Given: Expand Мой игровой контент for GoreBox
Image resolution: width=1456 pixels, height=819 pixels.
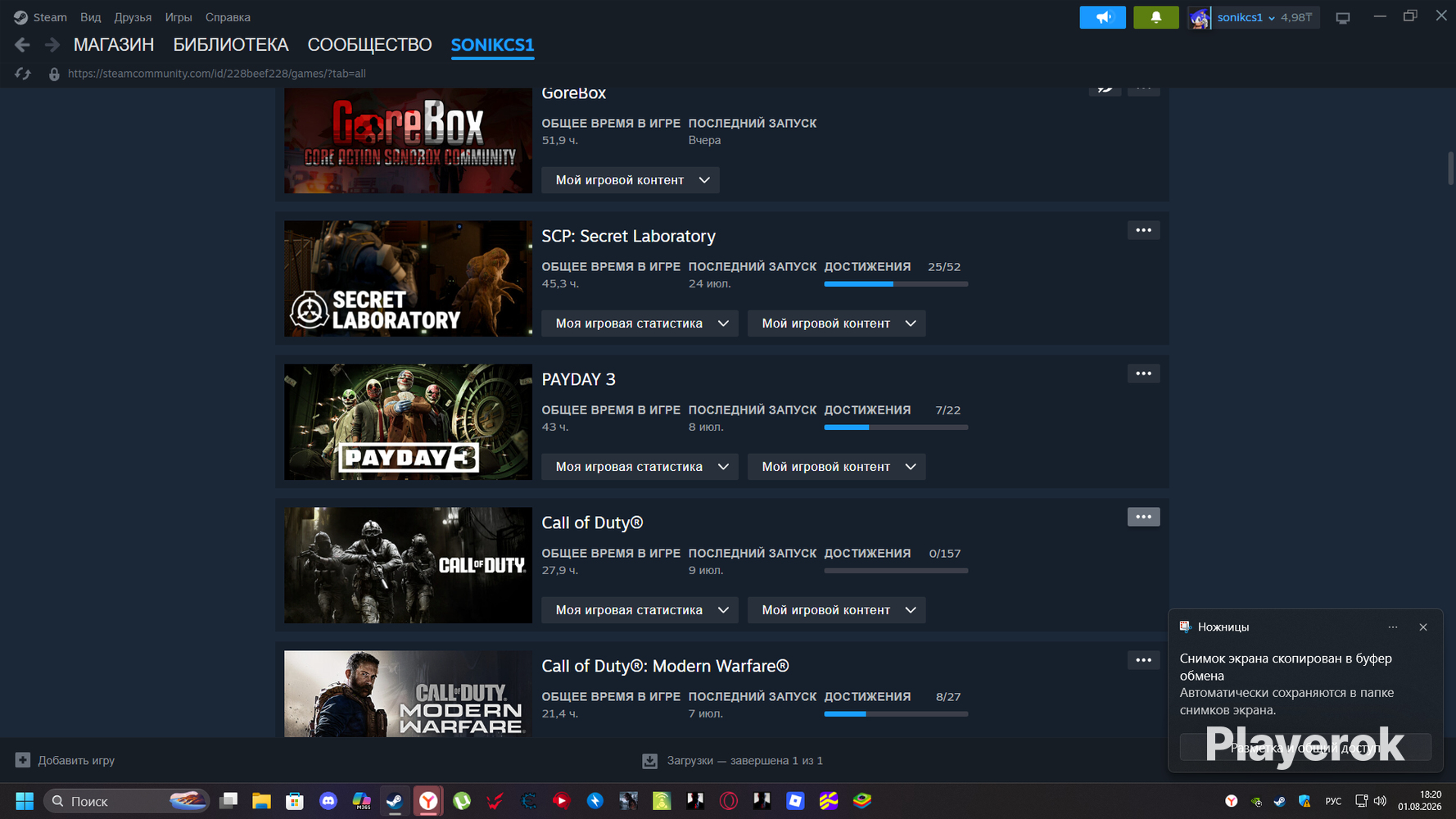Looking at the screenshot, I should click(631, 180).
